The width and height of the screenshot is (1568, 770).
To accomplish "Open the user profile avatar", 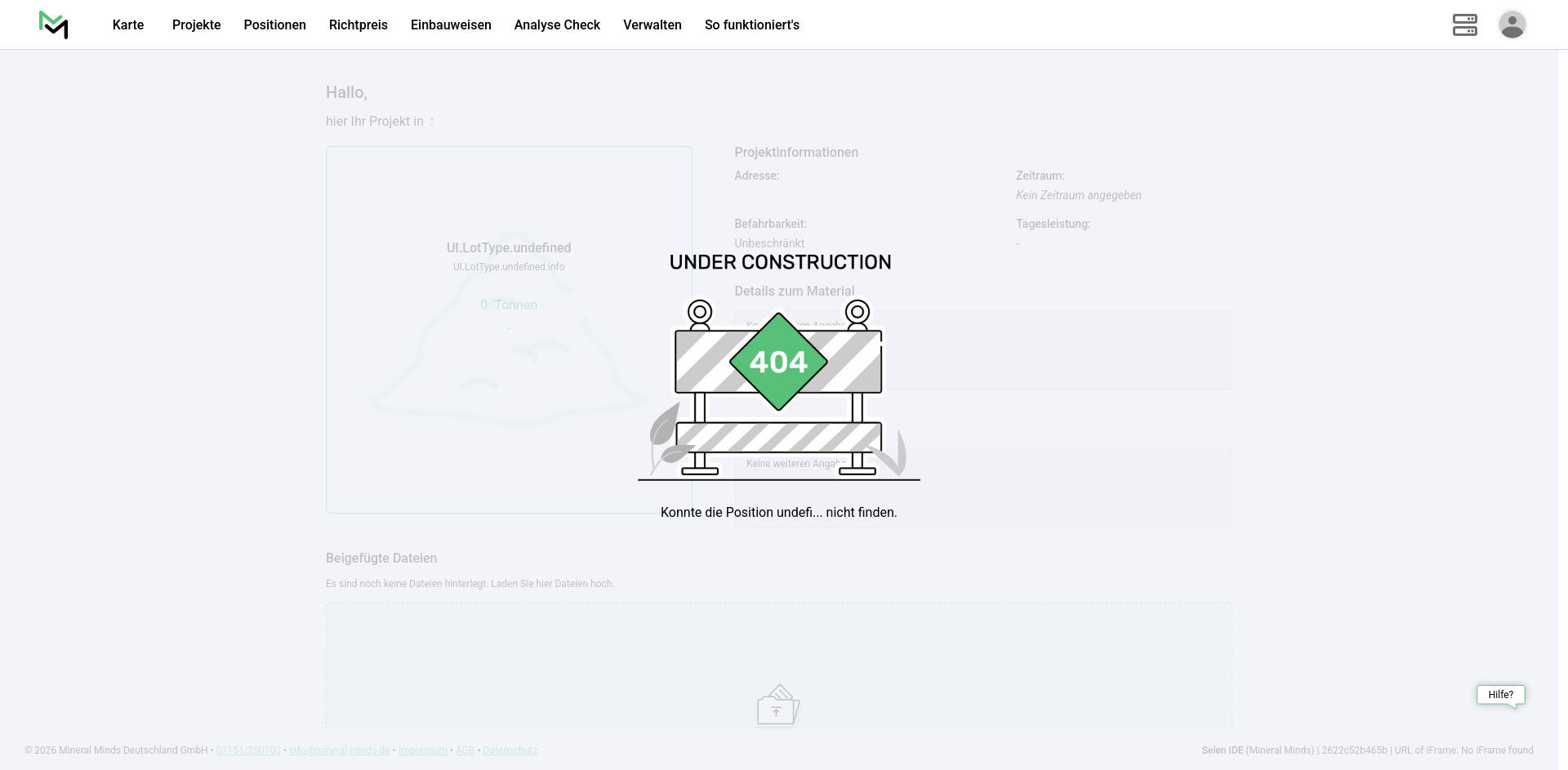I will pyautogui.click(x=1512, y=24).
